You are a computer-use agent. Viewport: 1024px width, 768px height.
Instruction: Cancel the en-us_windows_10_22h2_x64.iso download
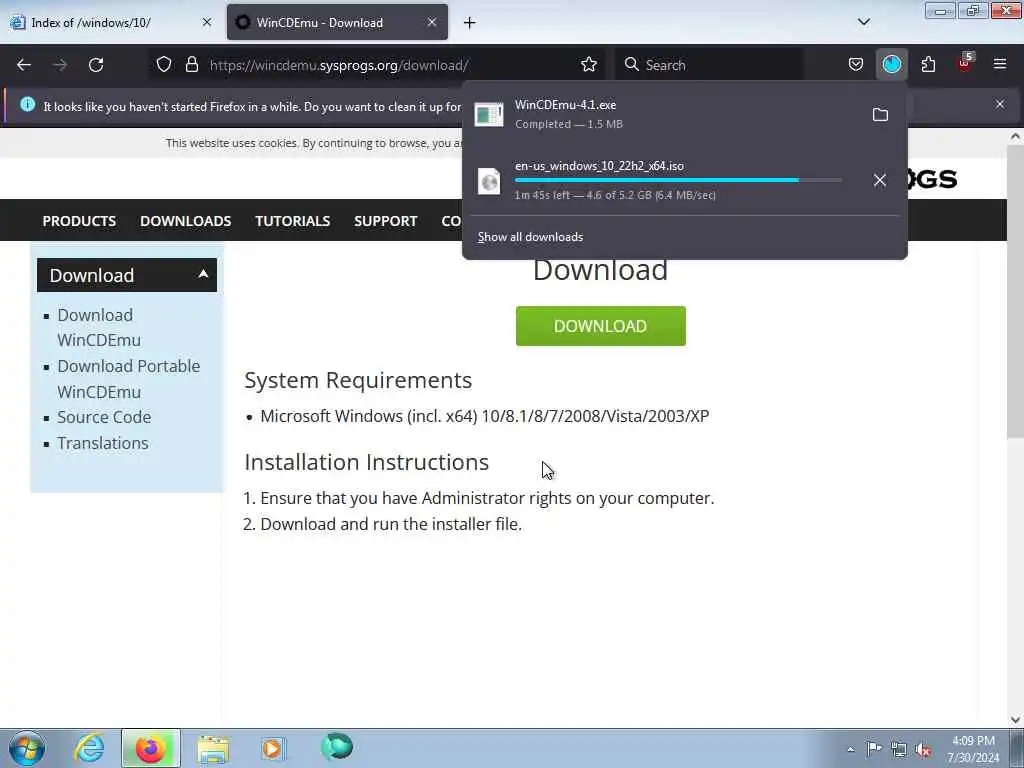pos(880,180)
